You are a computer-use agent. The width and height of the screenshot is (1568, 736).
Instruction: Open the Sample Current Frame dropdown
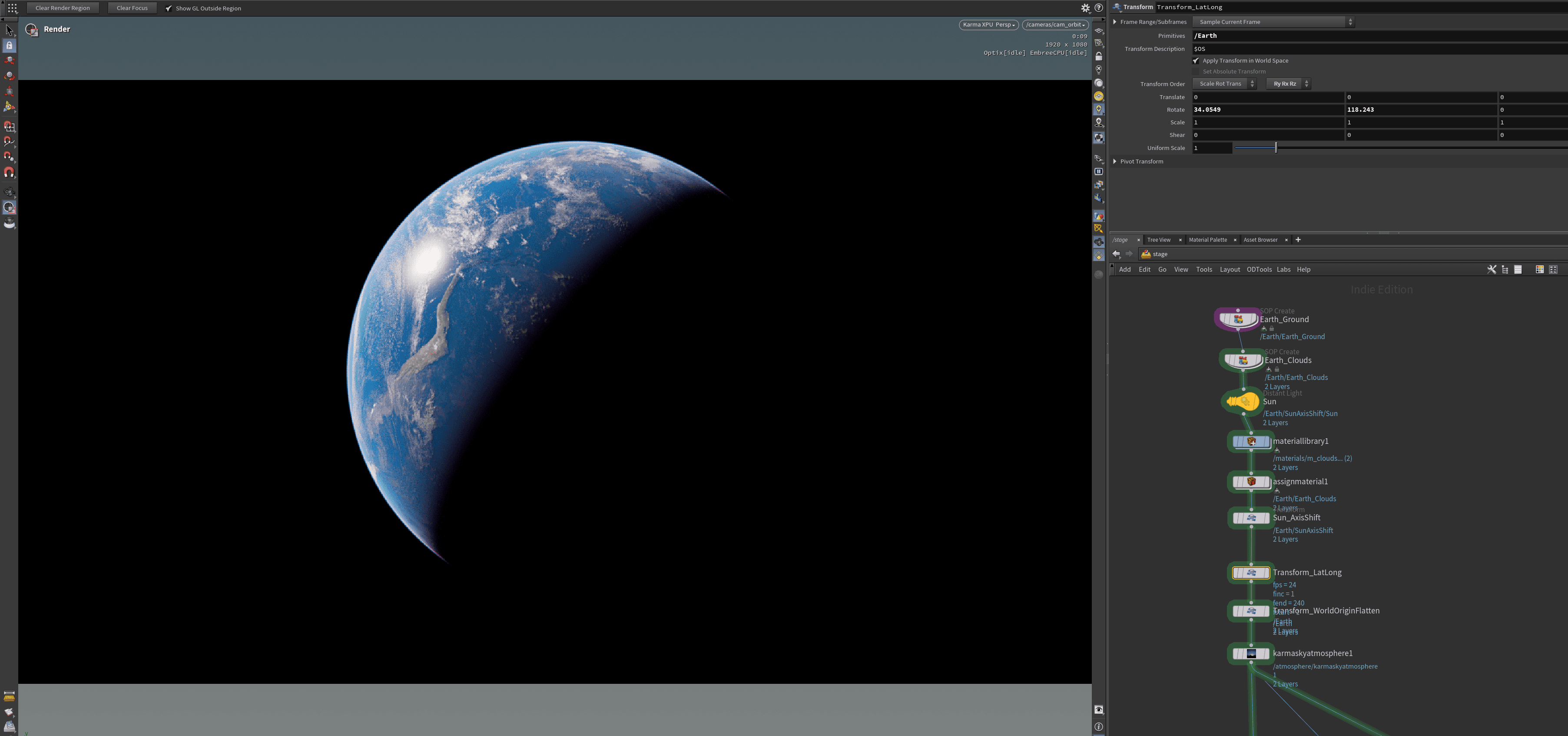click(1272, 22)
